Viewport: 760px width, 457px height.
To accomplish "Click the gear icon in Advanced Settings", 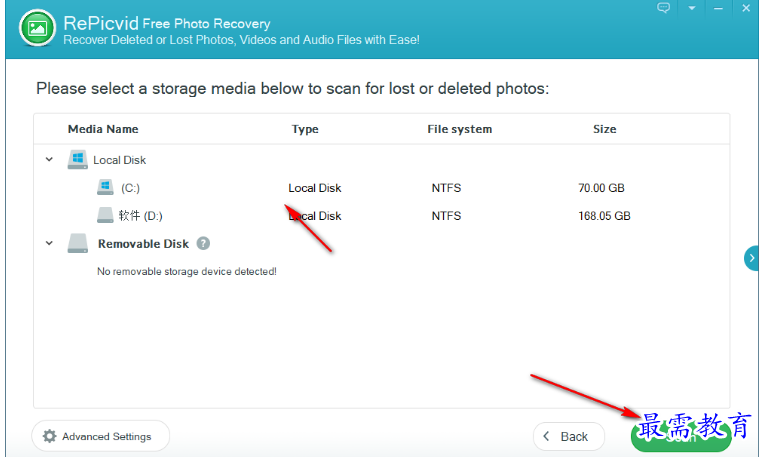I will tap(49, 436).
